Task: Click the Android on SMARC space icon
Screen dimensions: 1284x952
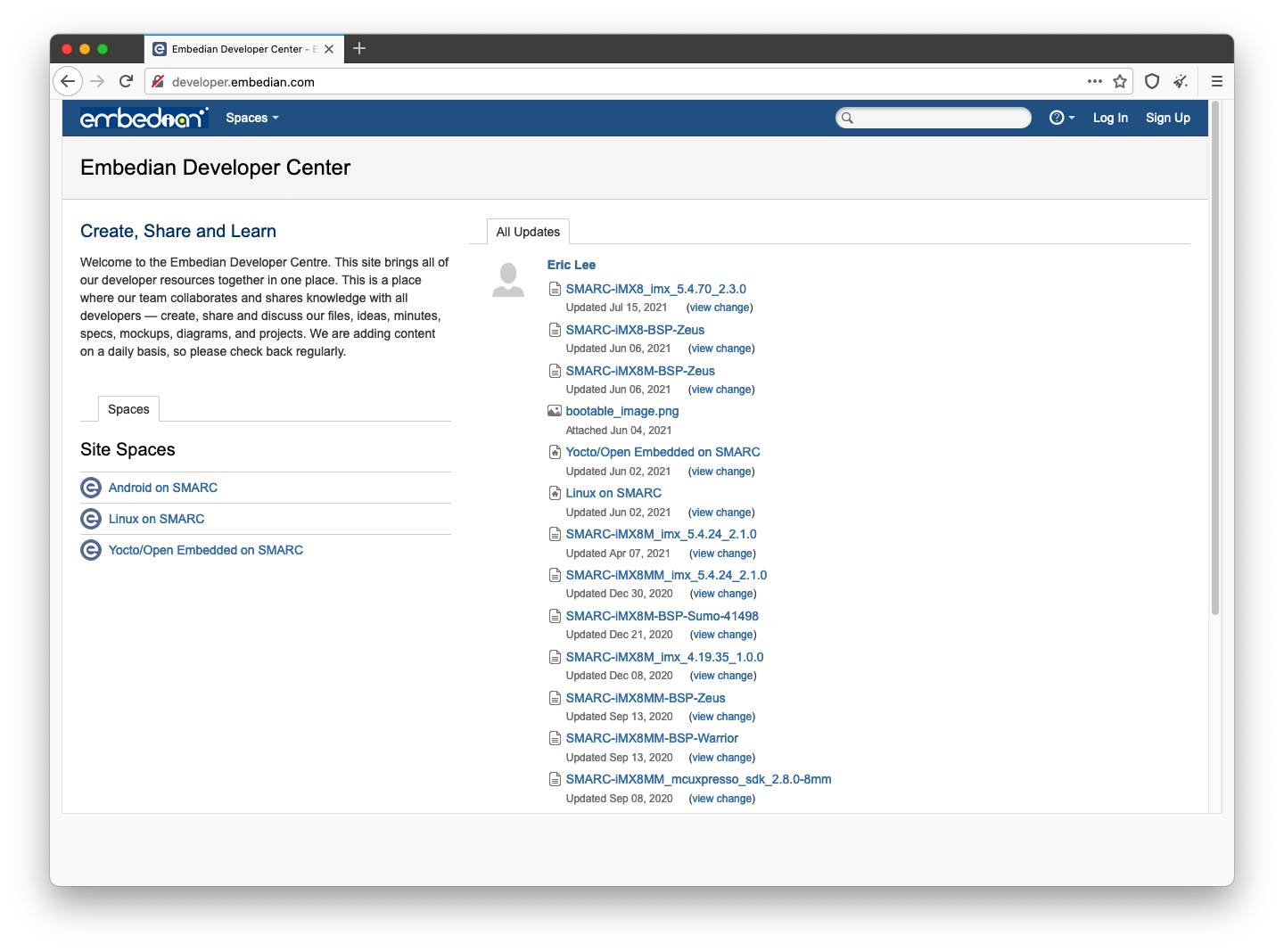Action: click(x=91, y=488)
